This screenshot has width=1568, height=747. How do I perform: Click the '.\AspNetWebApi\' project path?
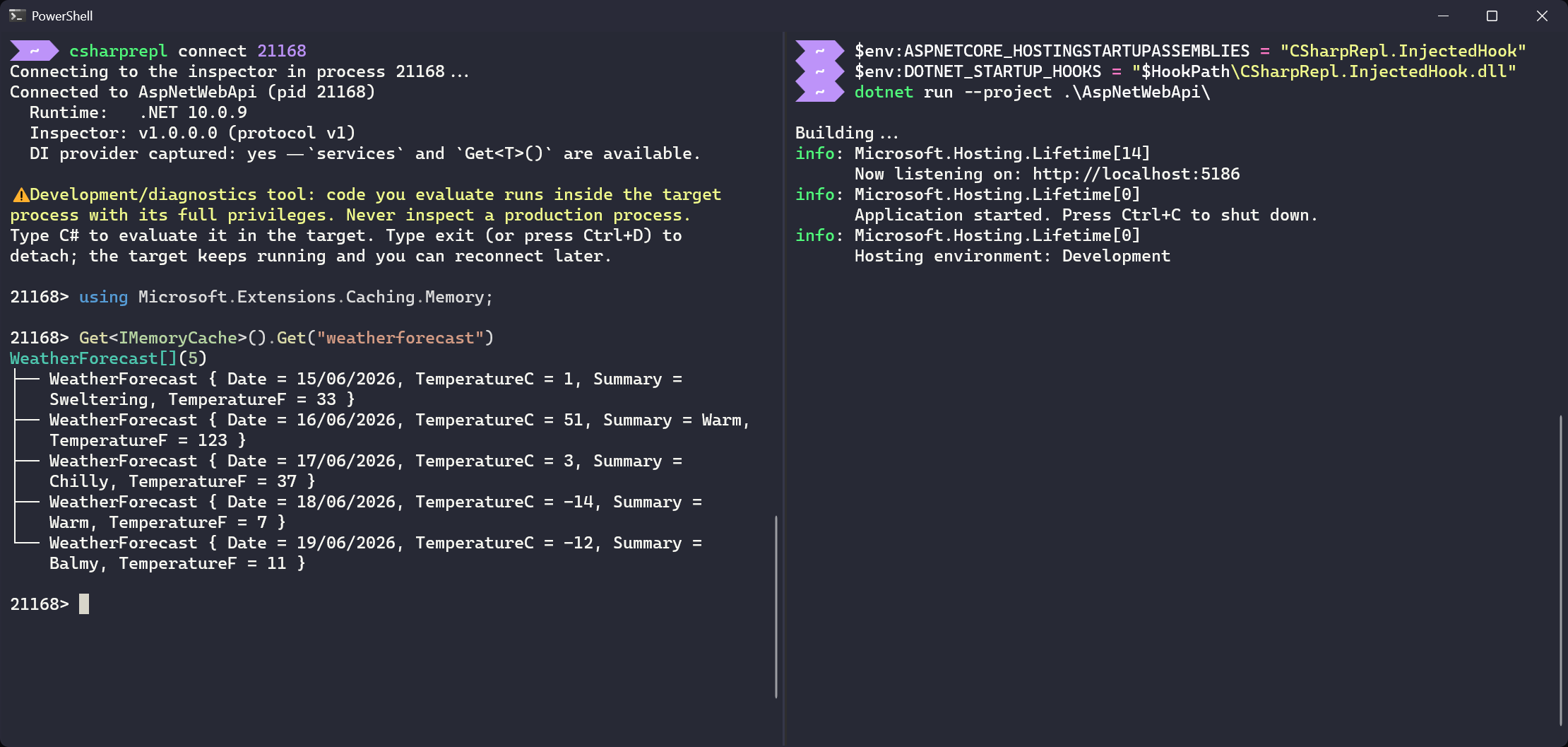(1136, 92)
